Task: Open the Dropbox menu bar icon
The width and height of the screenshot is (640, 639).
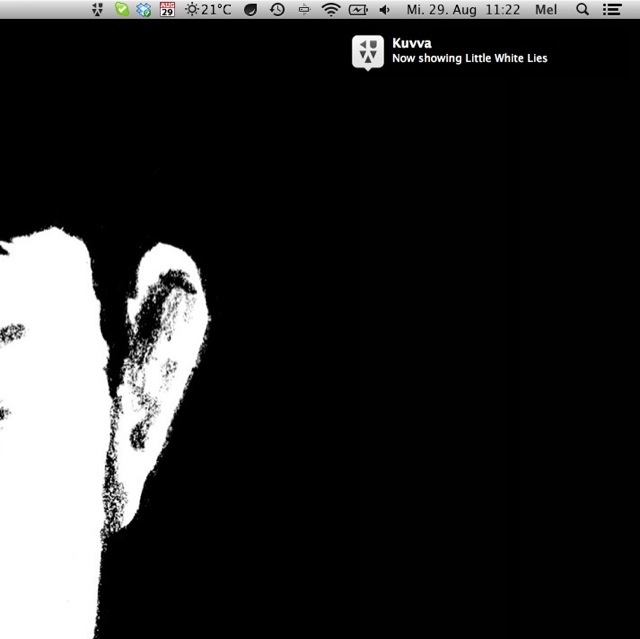Action: coord(144,10)
